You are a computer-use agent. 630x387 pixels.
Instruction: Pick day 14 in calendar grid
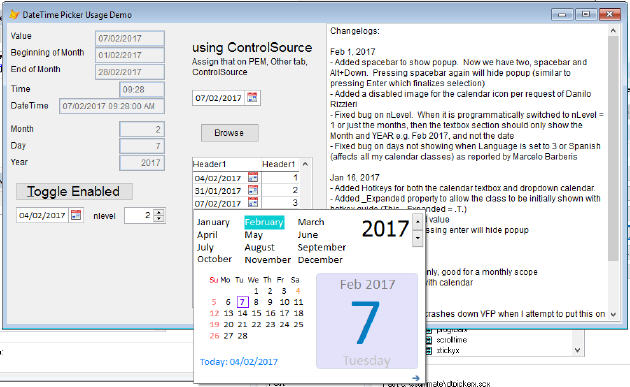pos(242,313)
